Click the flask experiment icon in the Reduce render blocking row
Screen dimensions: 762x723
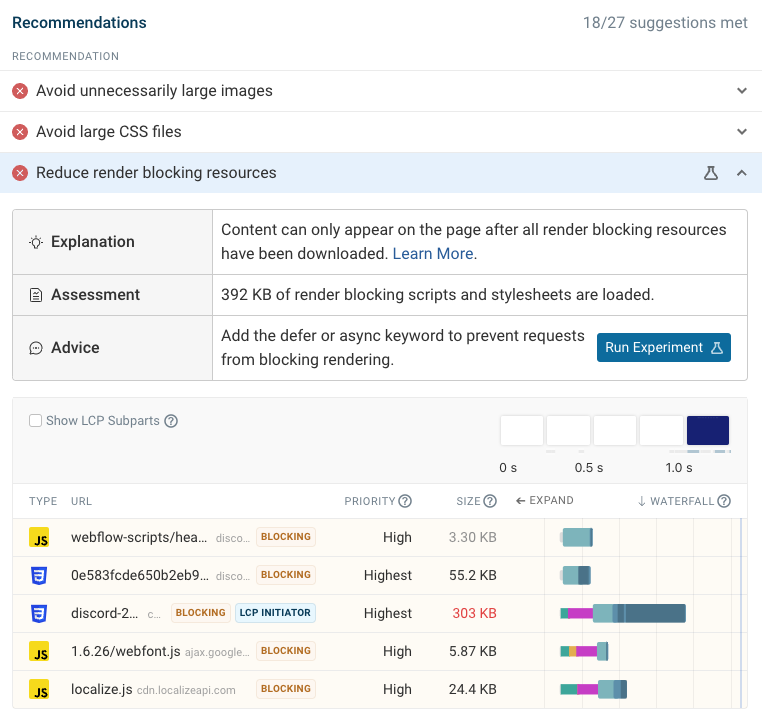(x=711, y=172)
